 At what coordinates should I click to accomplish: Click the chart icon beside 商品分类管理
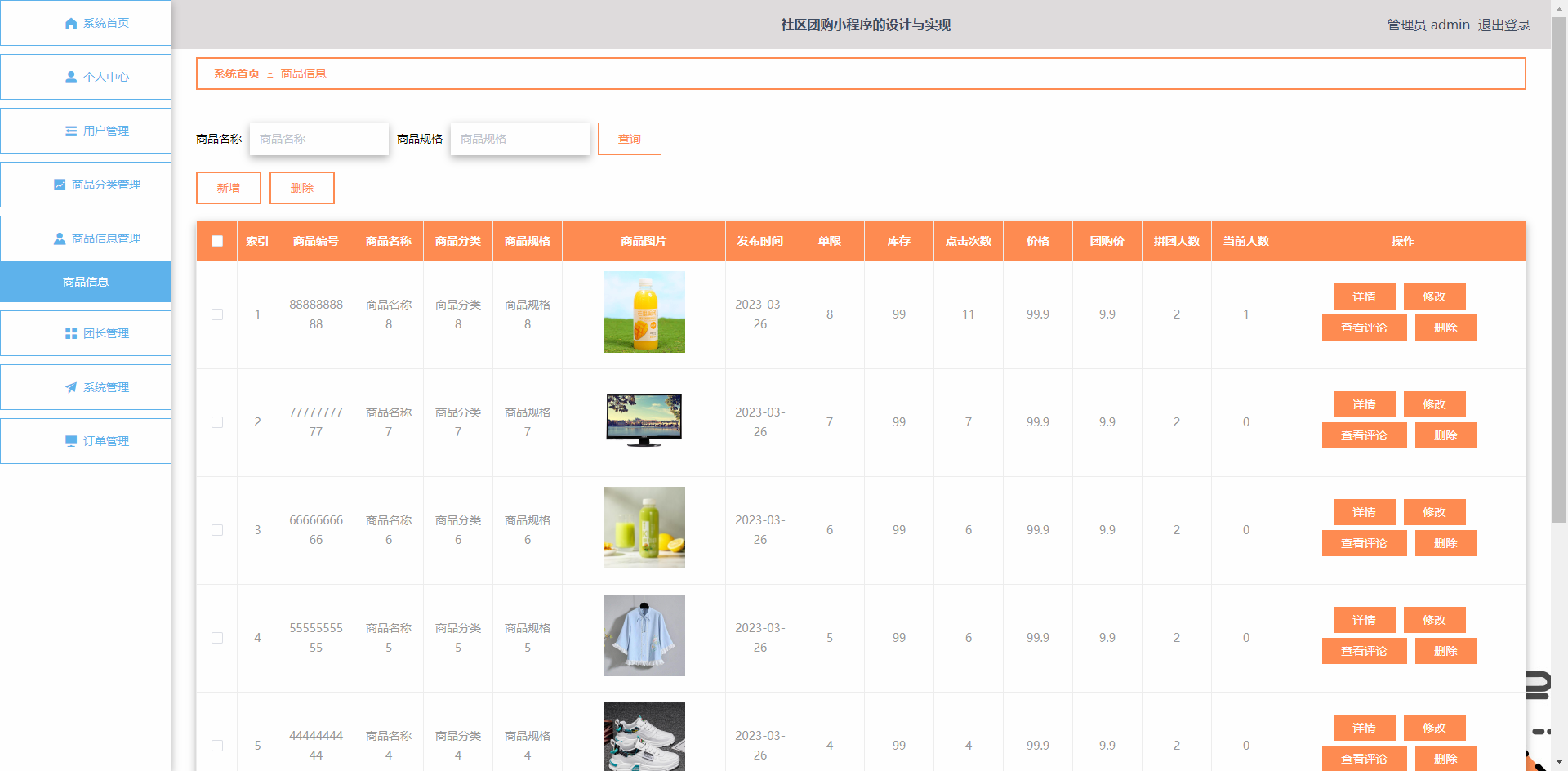point(60,185)
